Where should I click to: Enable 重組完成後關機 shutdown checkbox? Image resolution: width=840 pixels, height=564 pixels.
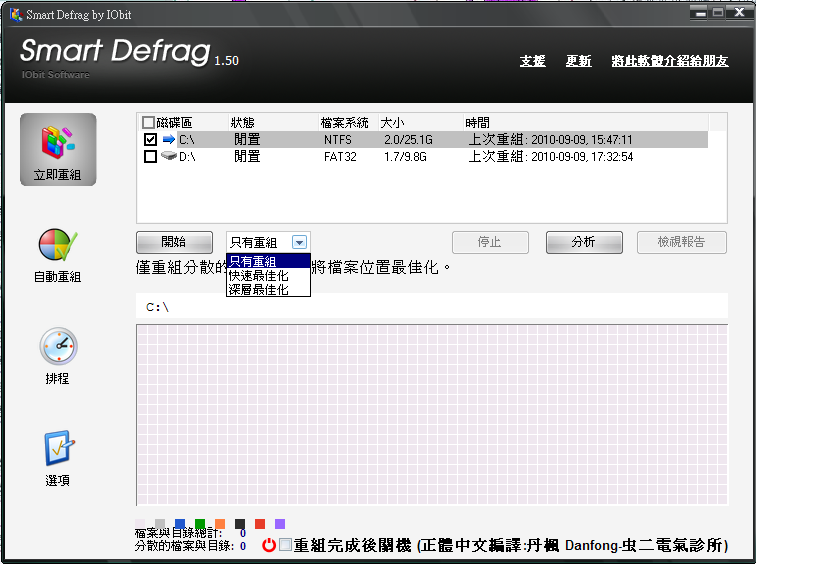286,545
